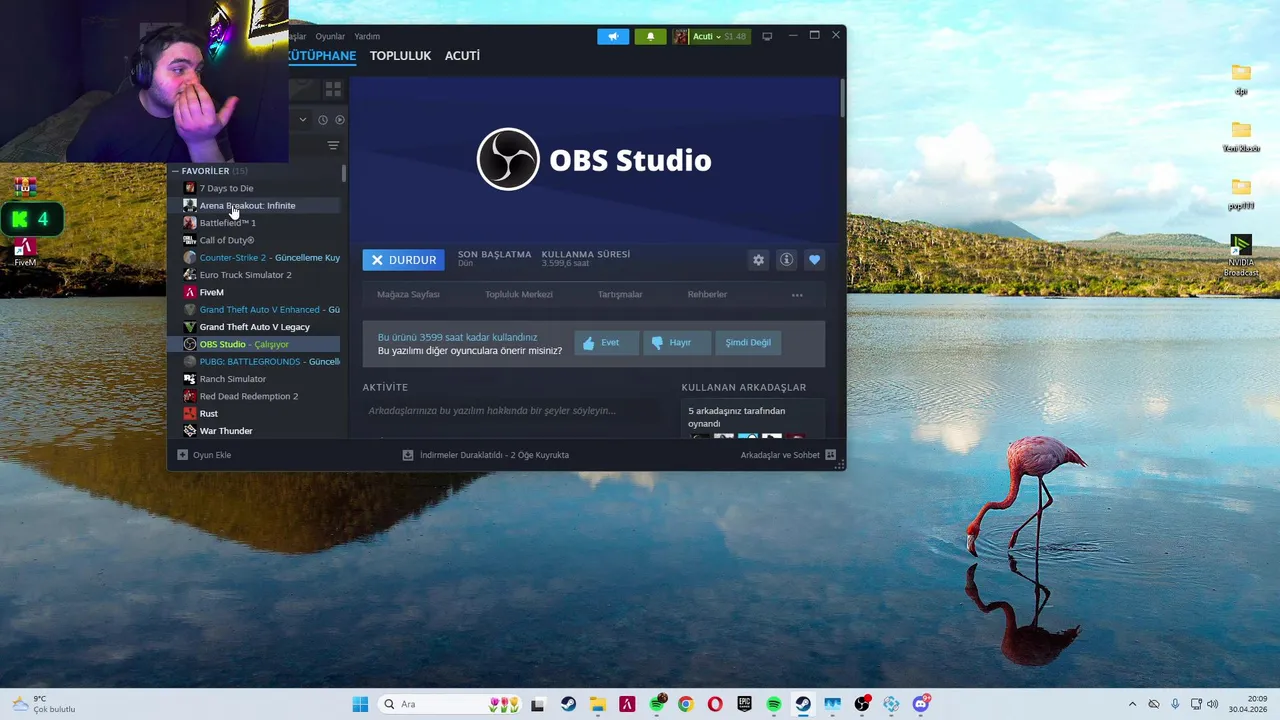Switch to the KÜTÜPHANE tab
The image size is (1280, 720).
[322, 56]
